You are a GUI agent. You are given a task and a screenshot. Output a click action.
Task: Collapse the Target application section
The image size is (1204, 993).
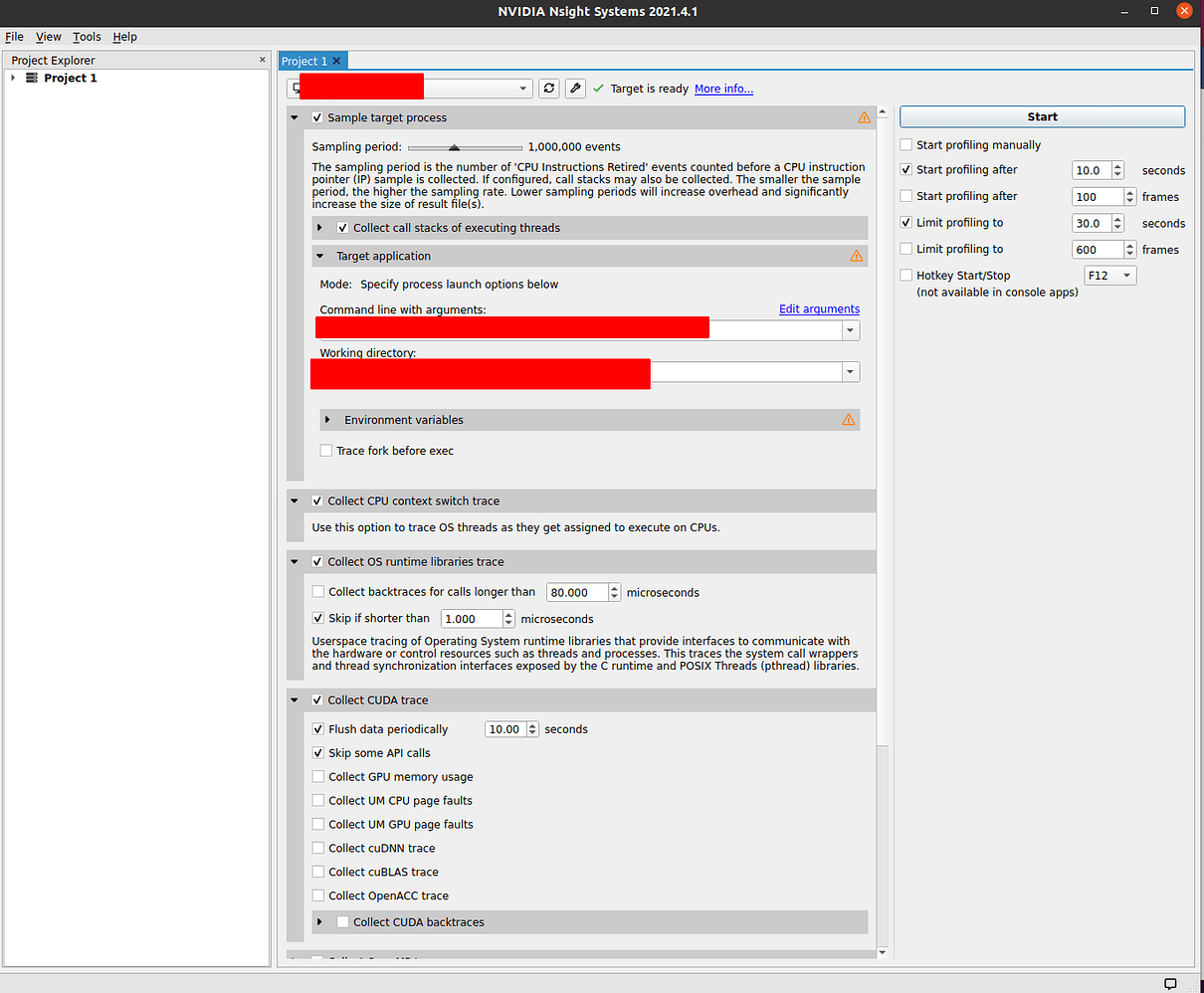click(319, 256)
